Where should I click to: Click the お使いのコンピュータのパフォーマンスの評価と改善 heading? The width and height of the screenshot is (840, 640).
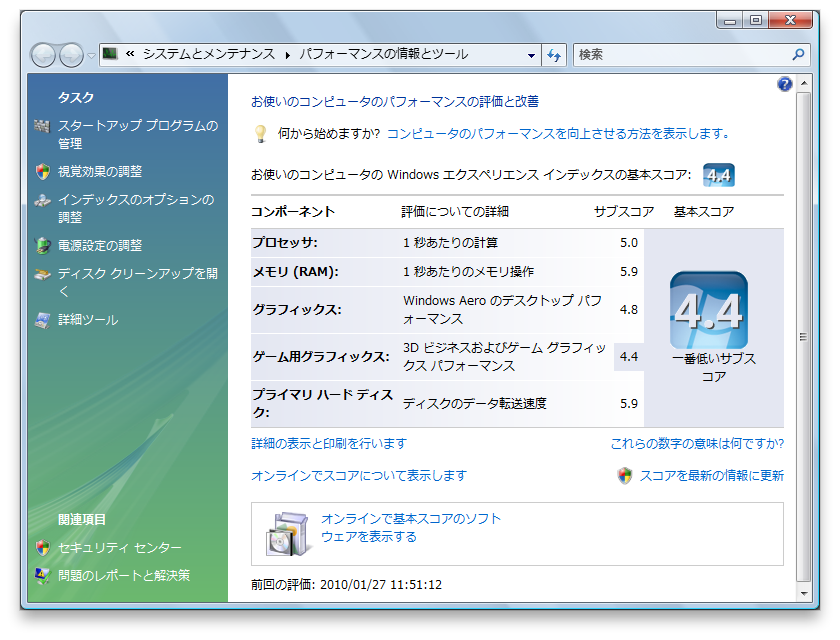coord(395,102)
